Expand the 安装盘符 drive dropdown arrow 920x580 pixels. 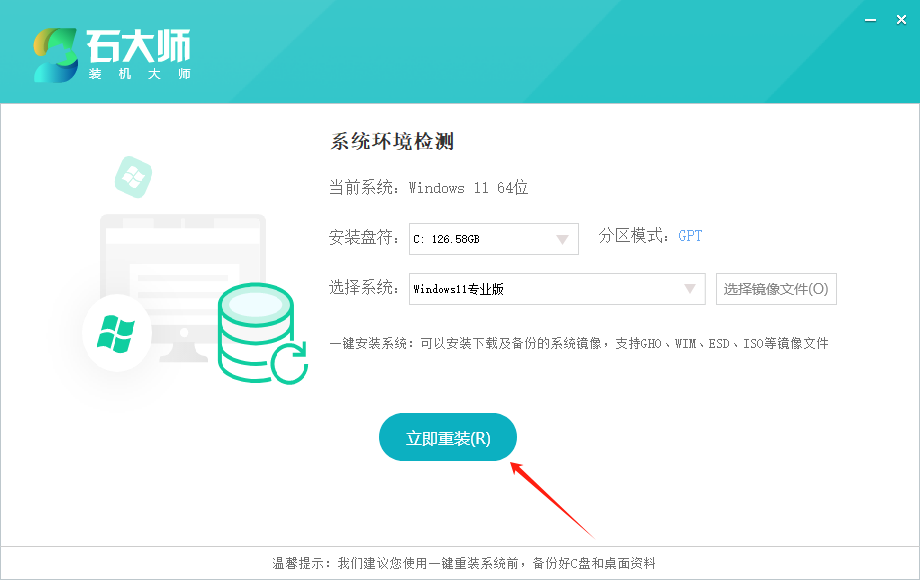[563, 239]
